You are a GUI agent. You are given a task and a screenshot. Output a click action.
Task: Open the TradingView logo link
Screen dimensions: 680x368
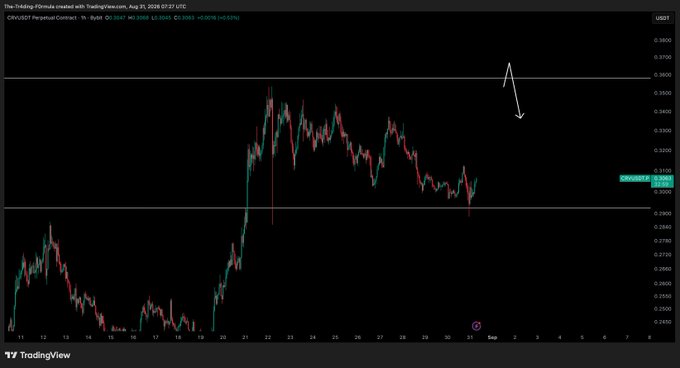(38, 355)
